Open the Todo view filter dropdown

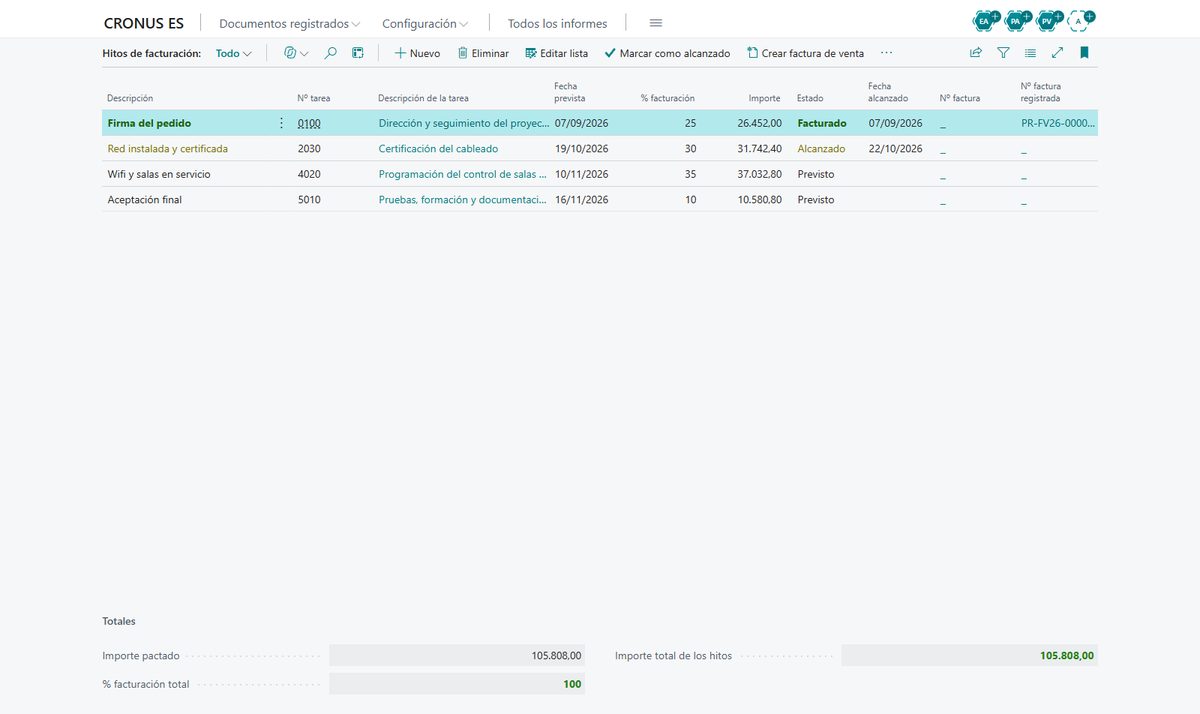pos(234,53)
